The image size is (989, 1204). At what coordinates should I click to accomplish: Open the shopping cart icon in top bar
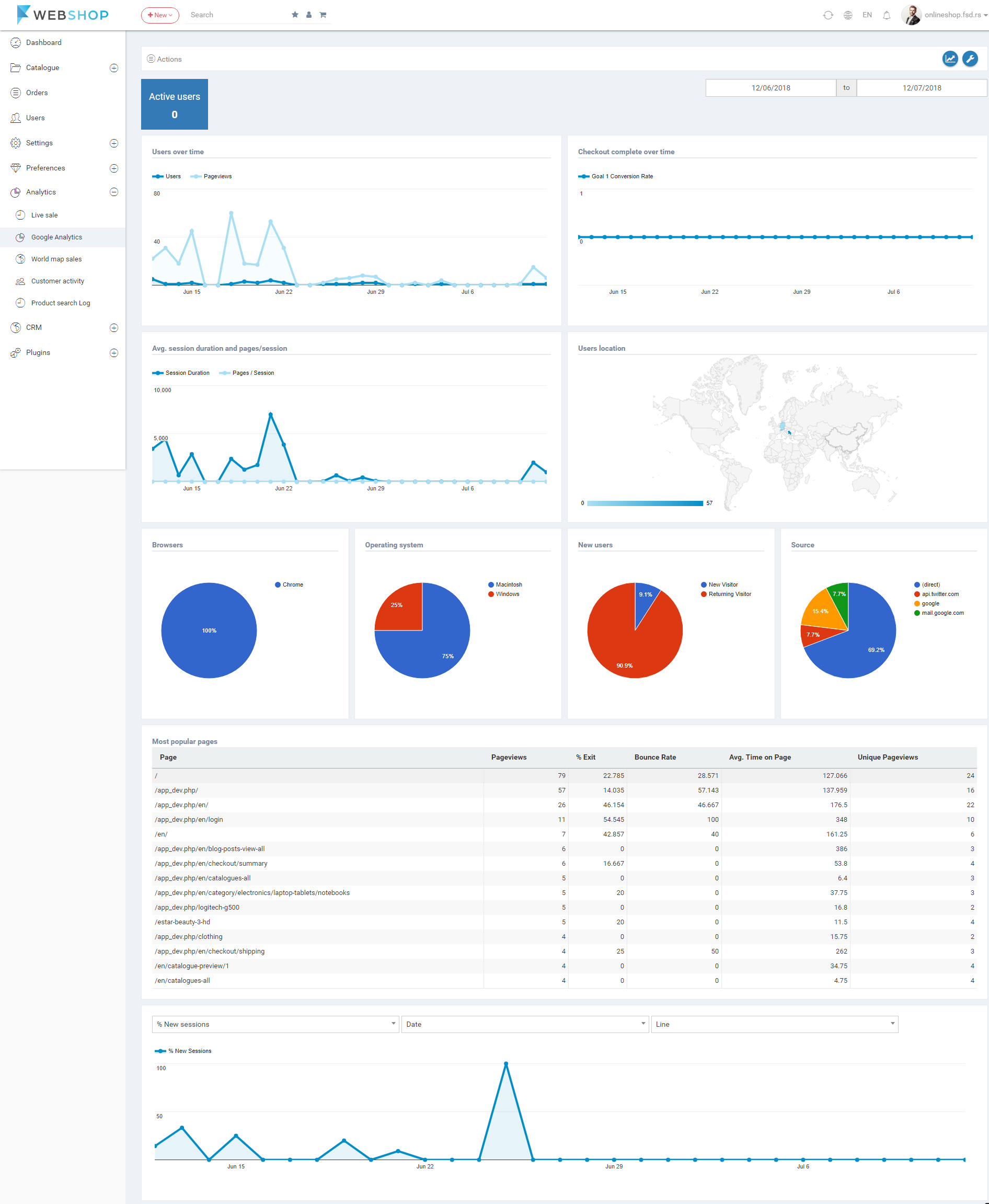pos(323,14)
